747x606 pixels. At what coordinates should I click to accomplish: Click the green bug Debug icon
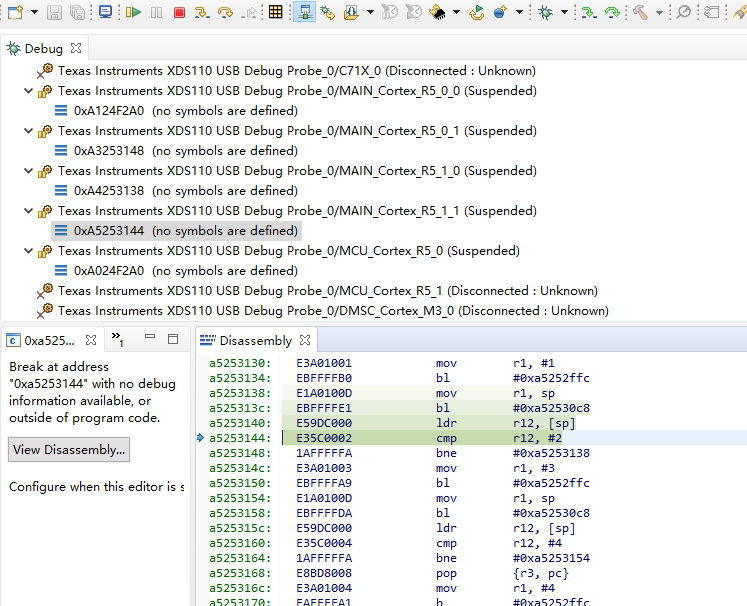545,12
